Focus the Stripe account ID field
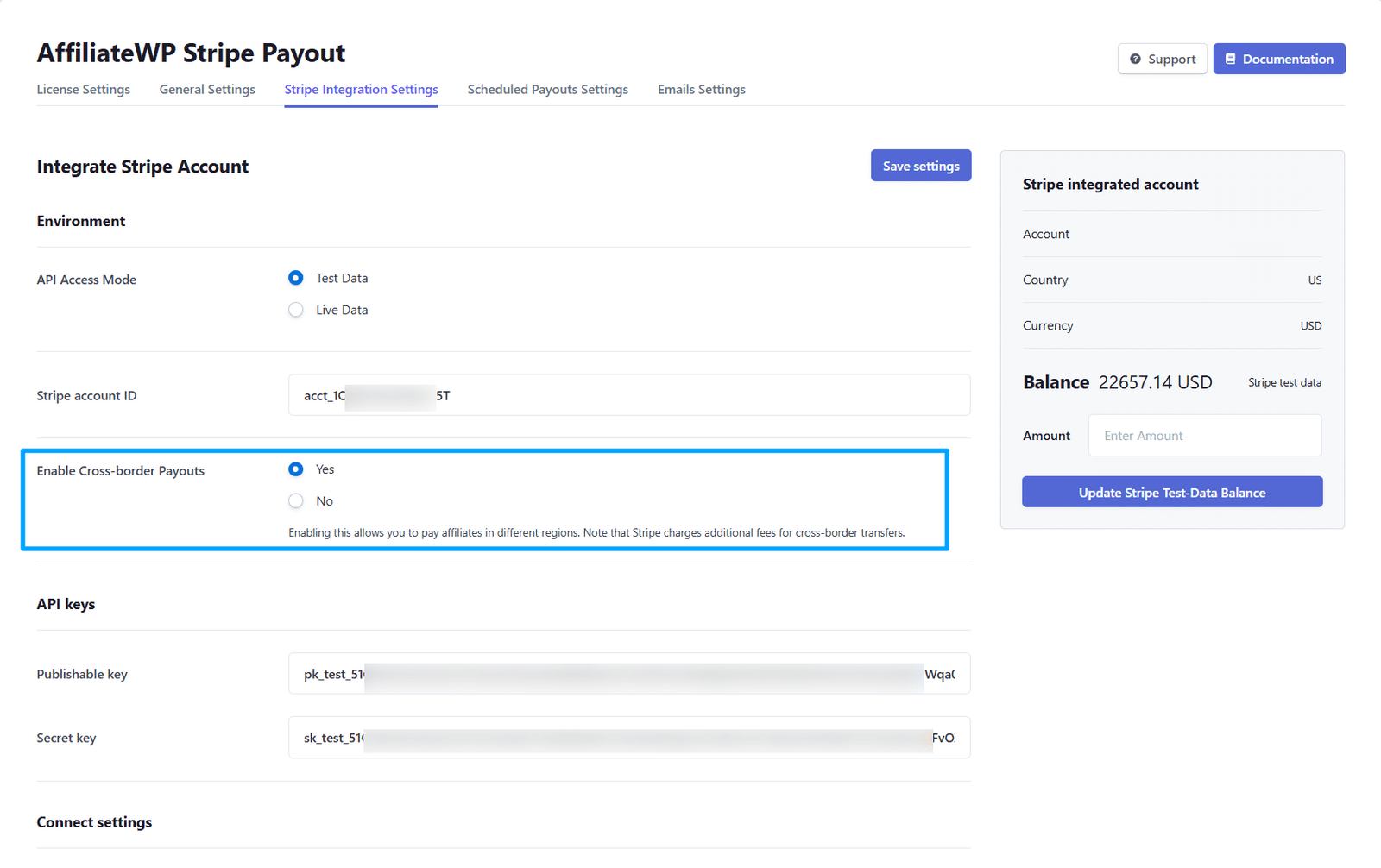Screen dimensions: 1381x868 point(629,395)
